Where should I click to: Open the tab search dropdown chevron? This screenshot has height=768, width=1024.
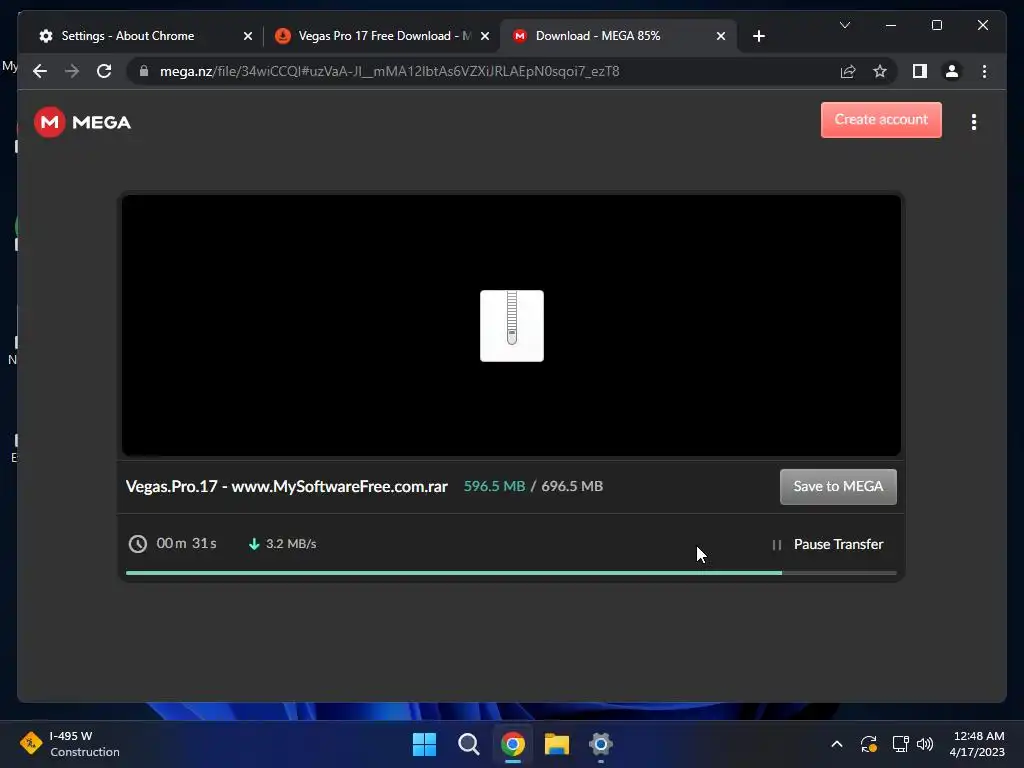pyautogui.click(x=845, y=25)
